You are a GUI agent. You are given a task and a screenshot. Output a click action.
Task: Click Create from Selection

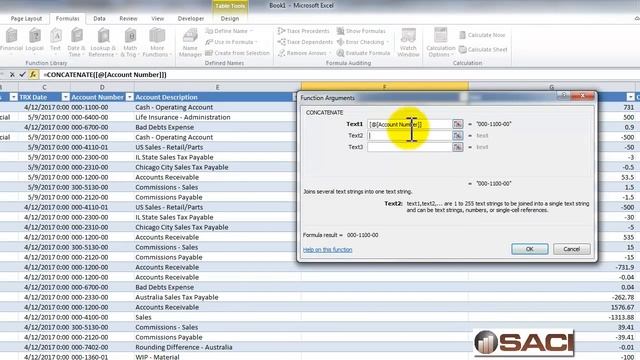pyautogui.click(x=237, y=53)
